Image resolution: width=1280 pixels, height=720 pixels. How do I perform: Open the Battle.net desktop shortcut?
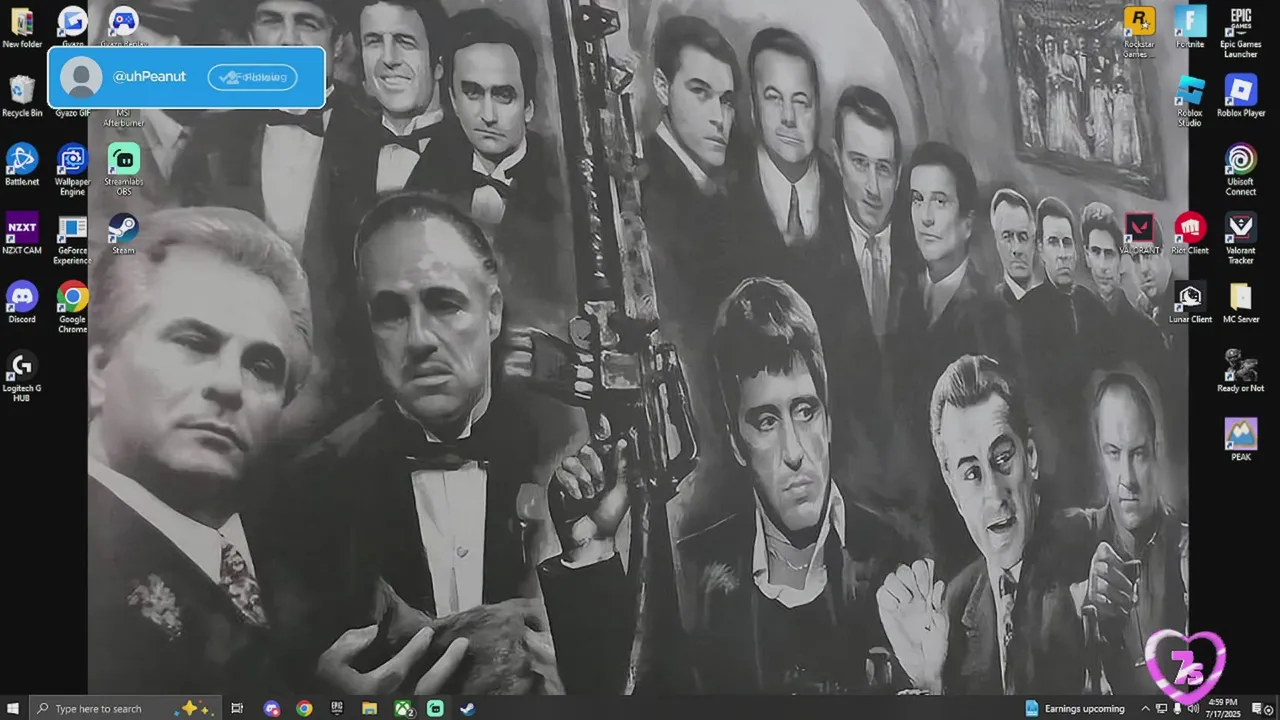[x=22, y=165]
